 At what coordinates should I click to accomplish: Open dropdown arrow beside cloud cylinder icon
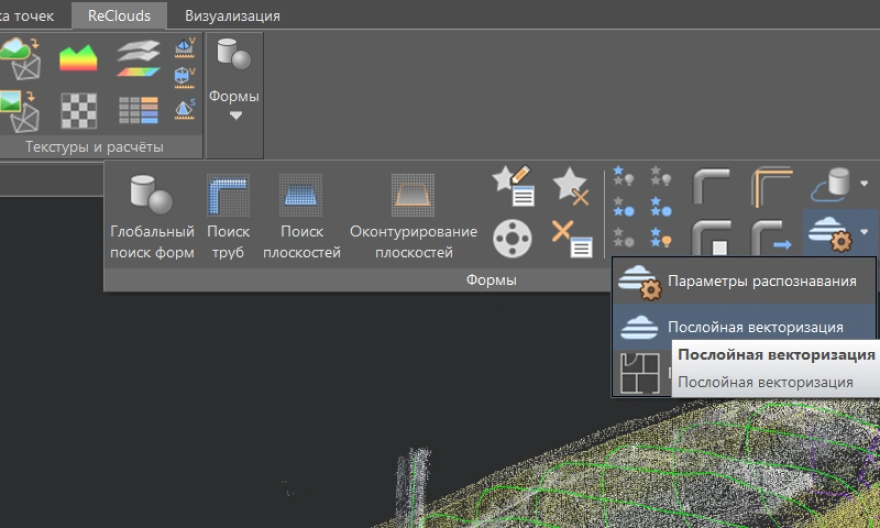pos(863,184)
